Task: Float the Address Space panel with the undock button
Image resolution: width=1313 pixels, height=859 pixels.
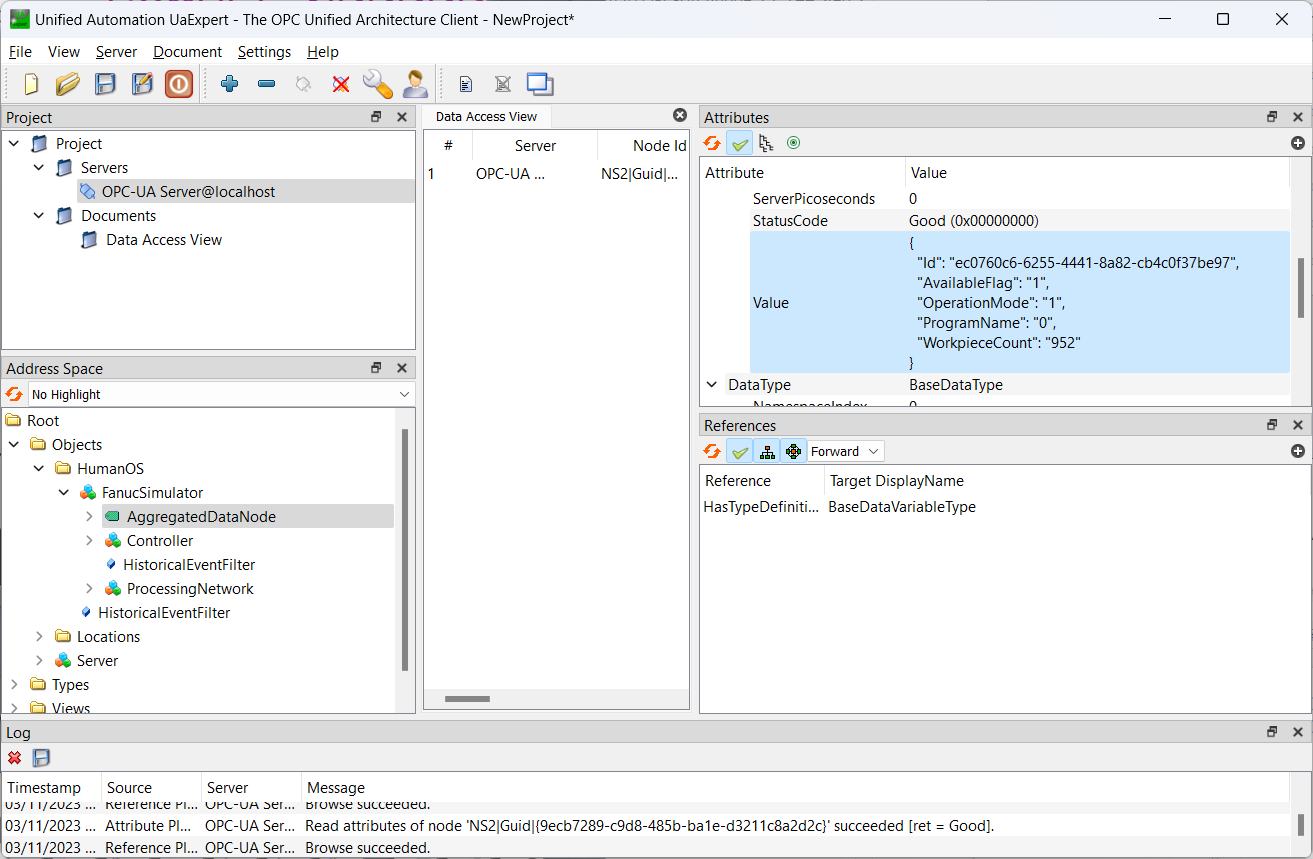Action: pos(376,368)
